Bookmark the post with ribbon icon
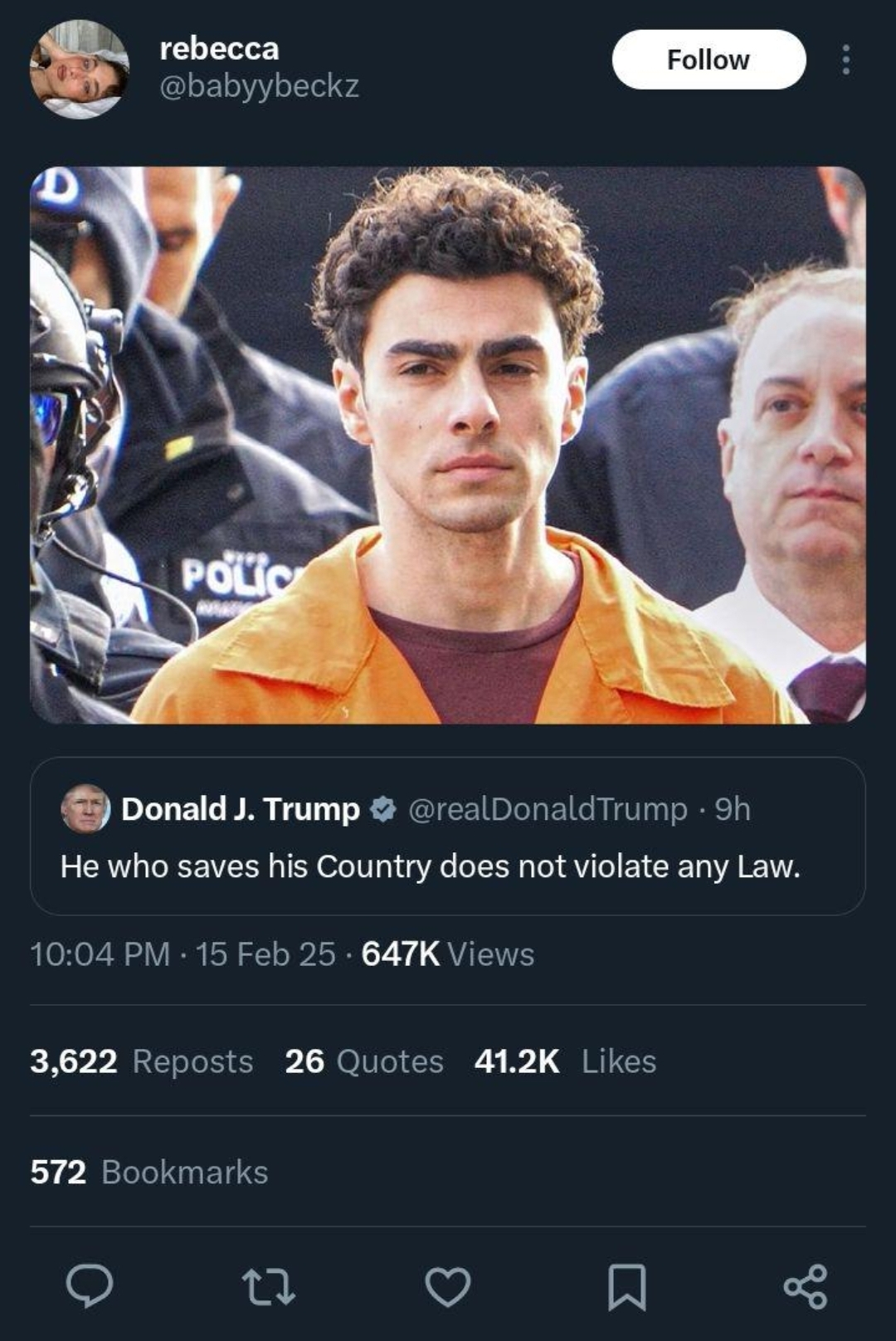The width and height of the screenshot is (896, 1341). click(627, 1286)
